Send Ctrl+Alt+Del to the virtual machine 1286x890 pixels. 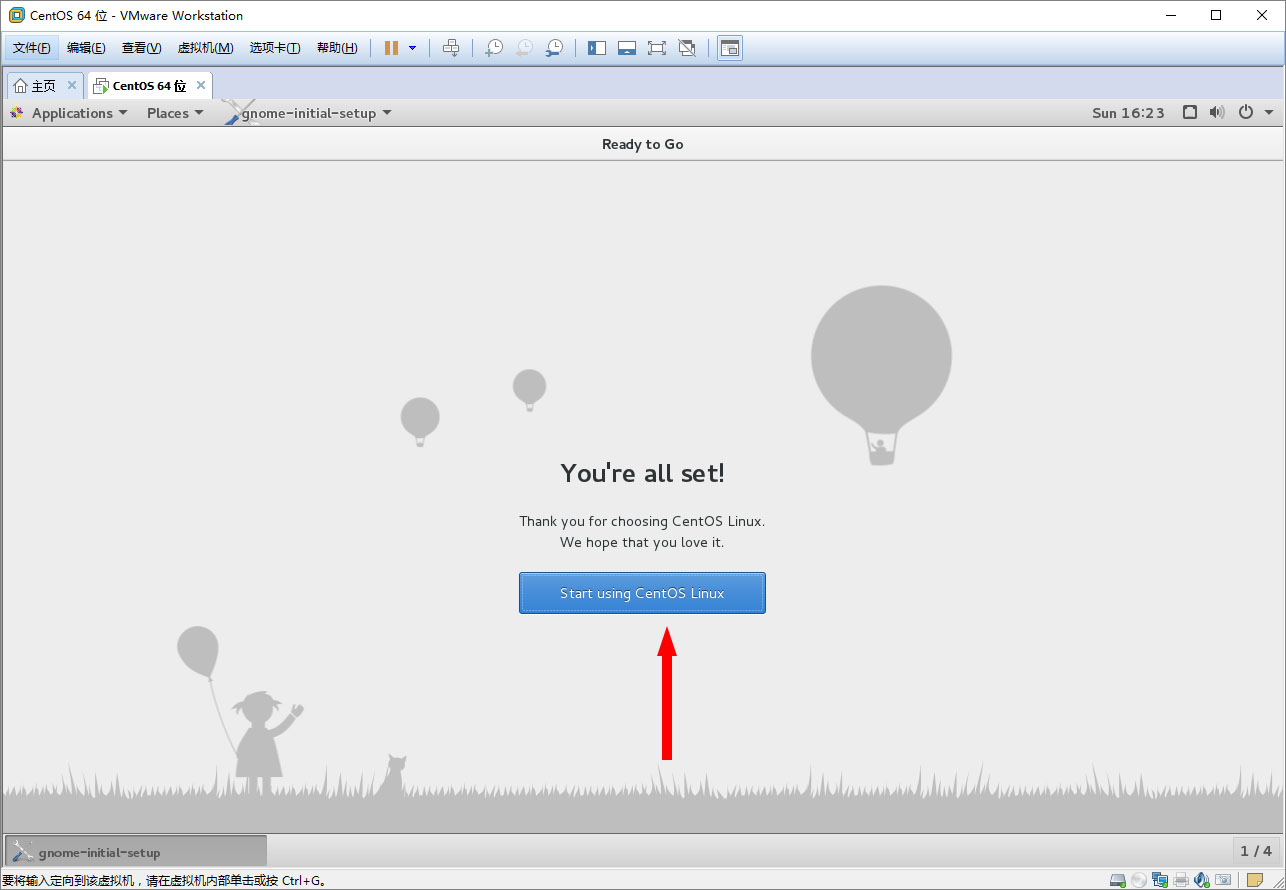point(451,48)
